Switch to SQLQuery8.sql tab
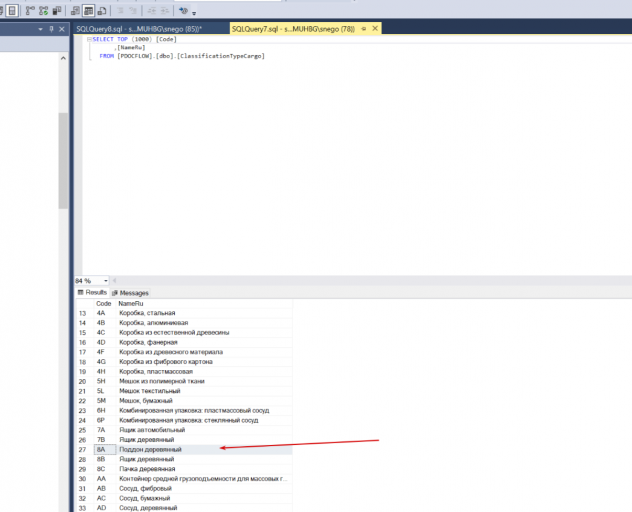This screenshot has height=512, width=632. (x=139, y=29)
